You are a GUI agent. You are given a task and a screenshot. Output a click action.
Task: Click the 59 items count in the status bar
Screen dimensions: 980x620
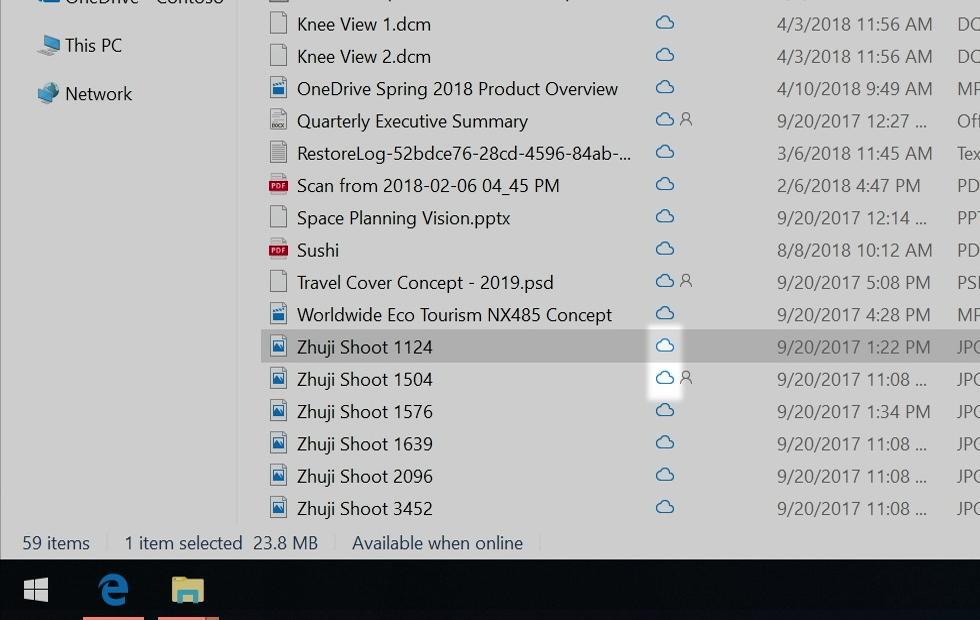click(x=55, y=543)
